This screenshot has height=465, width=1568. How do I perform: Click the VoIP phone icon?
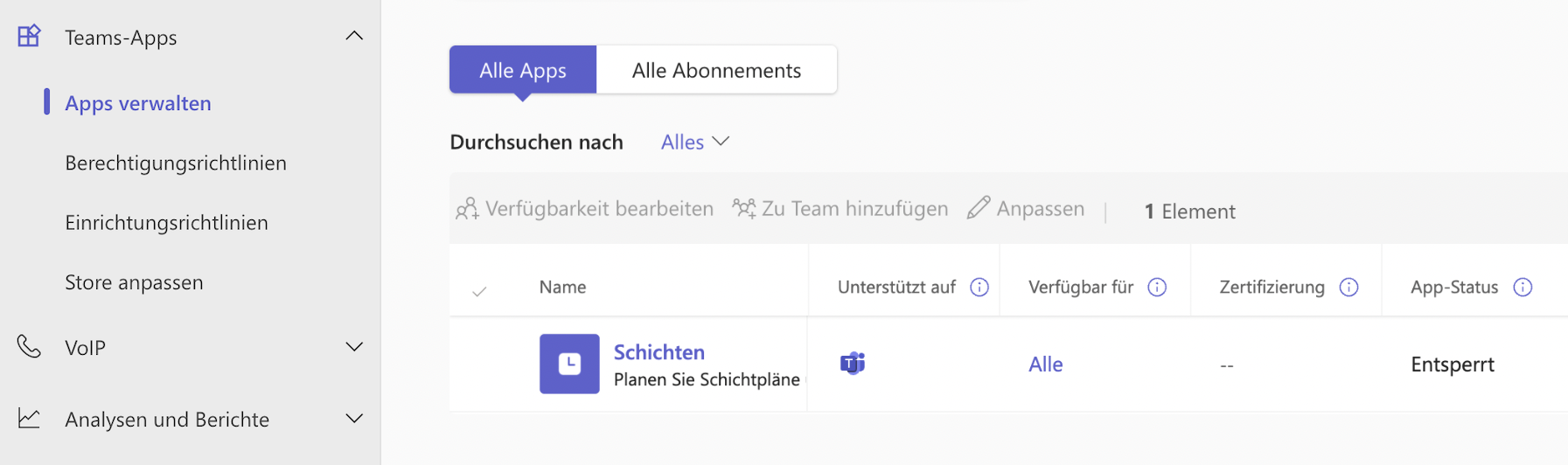[29, 347]
